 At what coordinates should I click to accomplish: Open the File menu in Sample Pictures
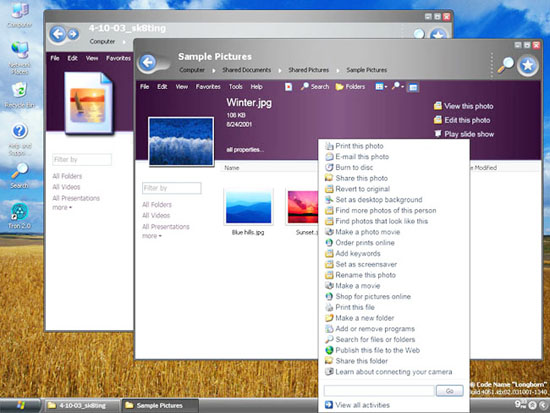coord(145,87)
